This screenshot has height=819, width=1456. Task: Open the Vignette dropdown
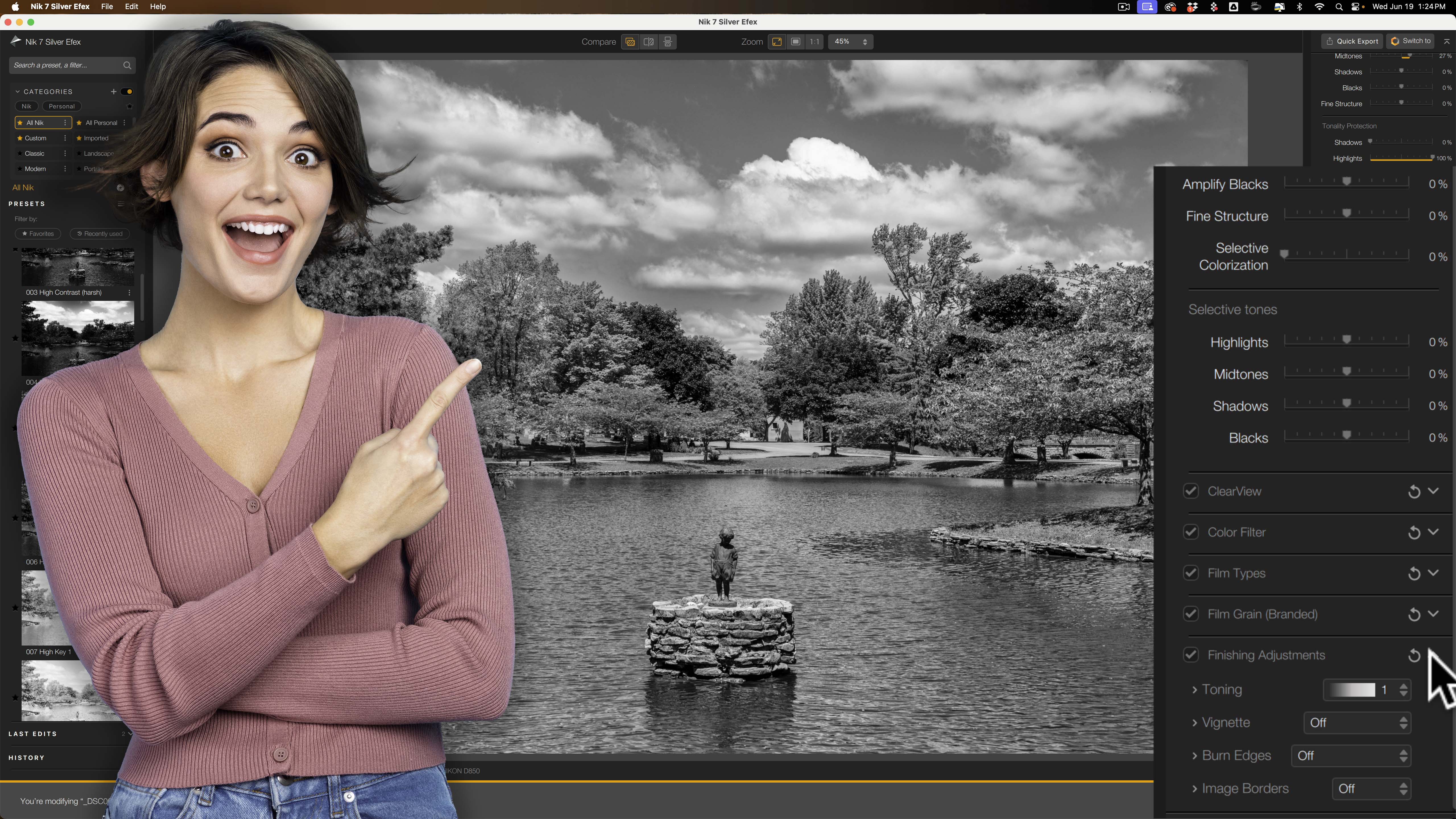pyautogui.click(x=1356, y=723)
